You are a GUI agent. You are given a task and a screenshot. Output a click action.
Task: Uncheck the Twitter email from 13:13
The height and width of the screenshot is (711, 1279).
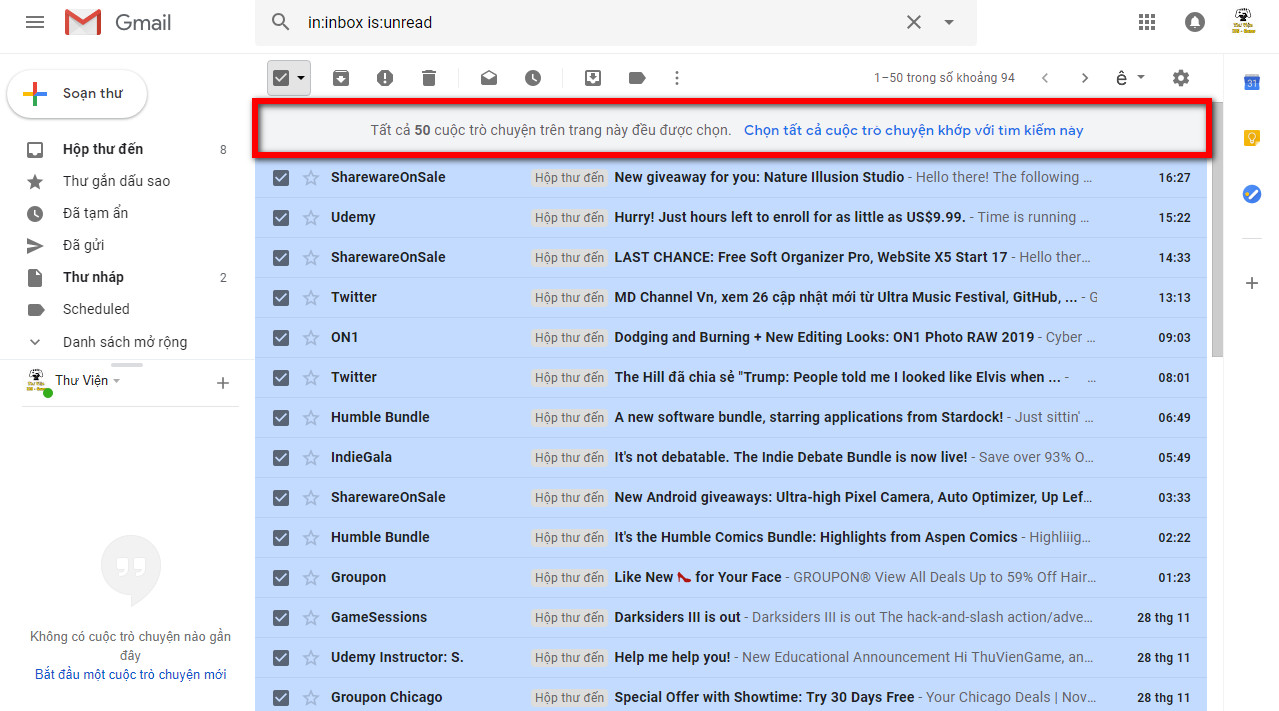[281, 297]
